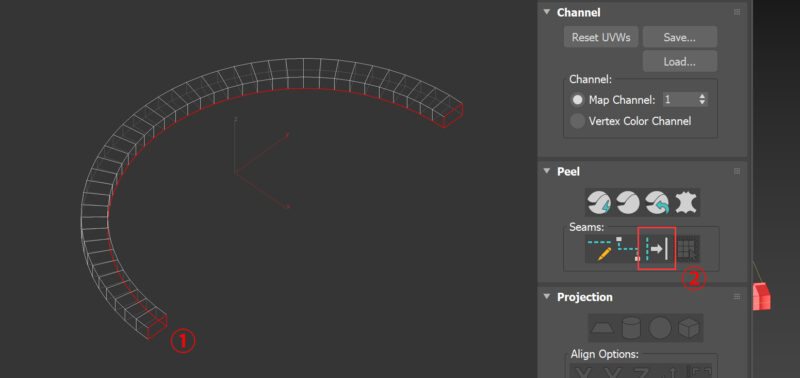Click the Map Channel number field

[680, 99]
